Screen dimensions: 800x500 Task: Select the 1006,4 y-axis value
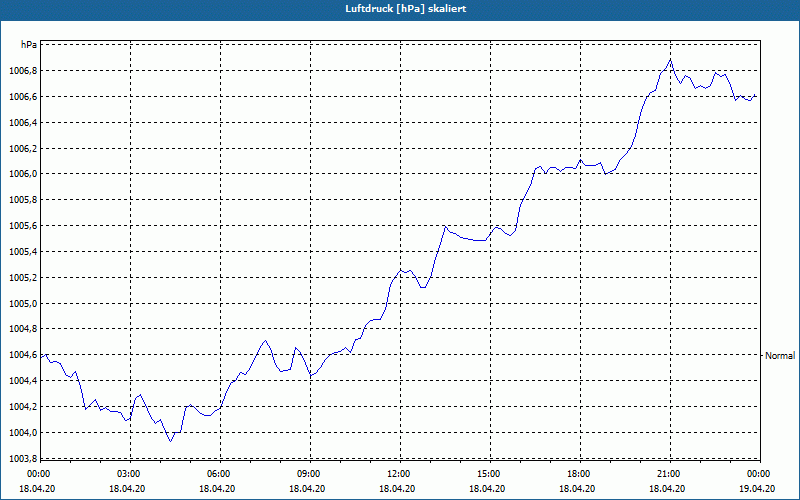click(23, 122)
